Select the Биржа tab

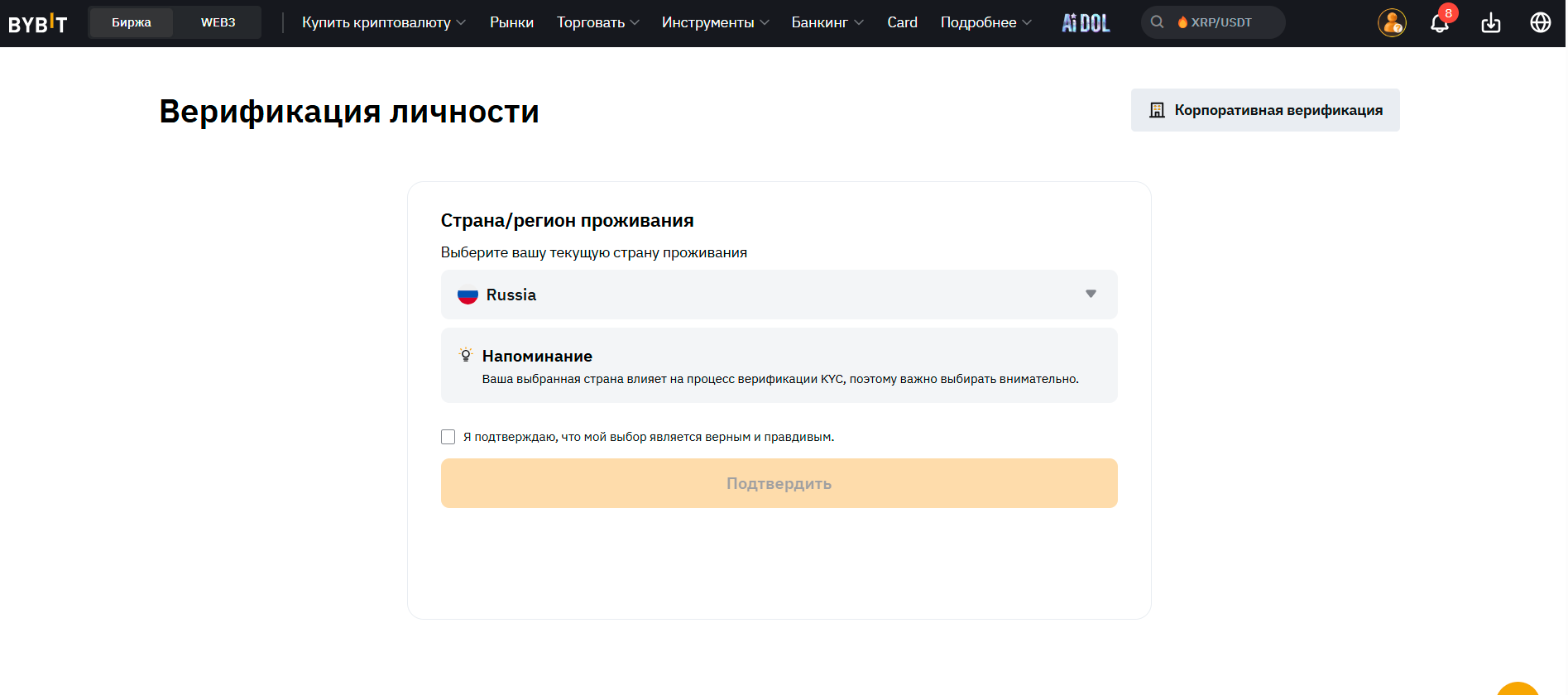pos(132,22)
